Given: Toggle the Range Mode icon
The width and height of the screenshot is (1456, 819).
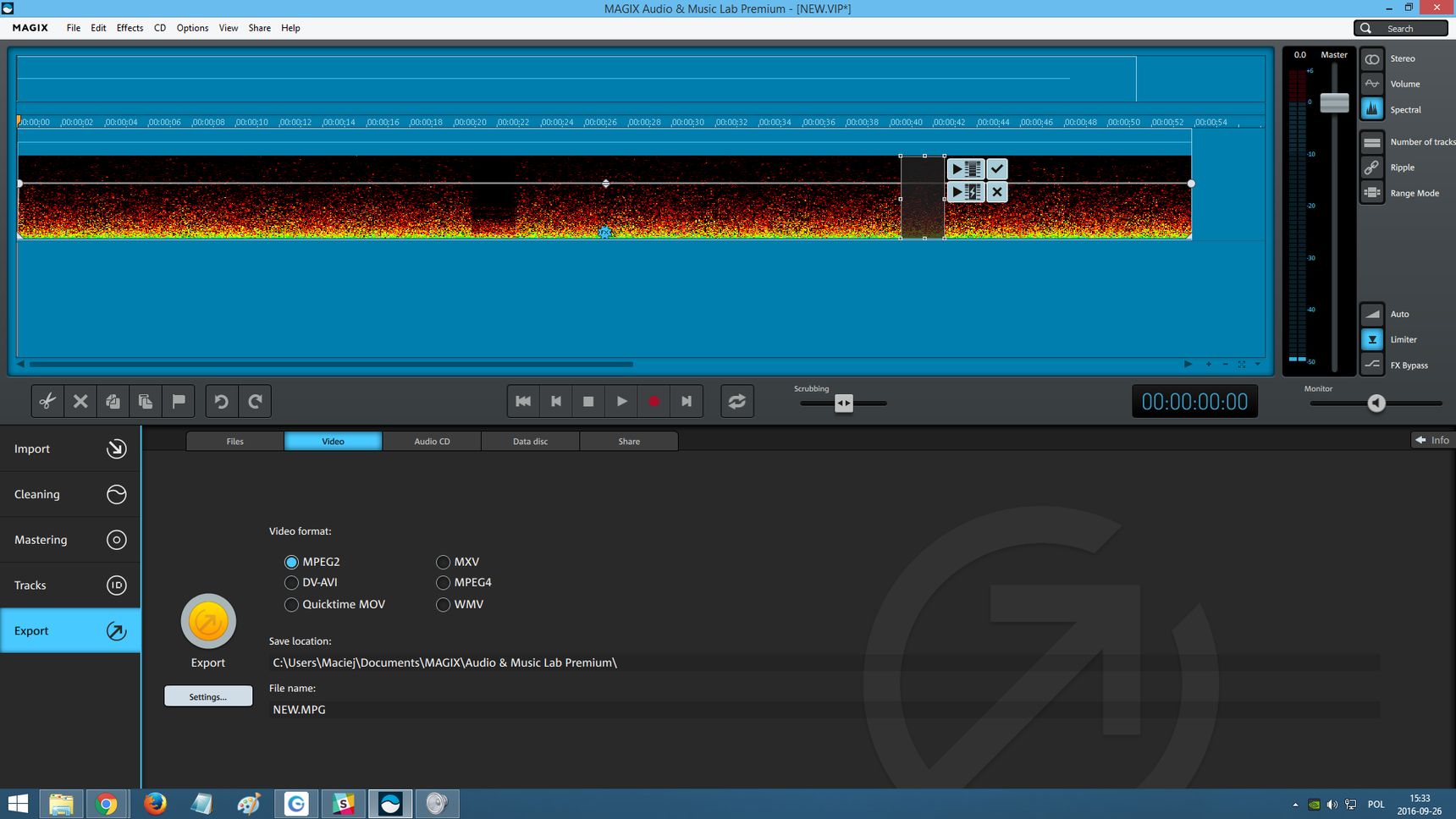Looking at the screenshot, I should coord(1372,193).
